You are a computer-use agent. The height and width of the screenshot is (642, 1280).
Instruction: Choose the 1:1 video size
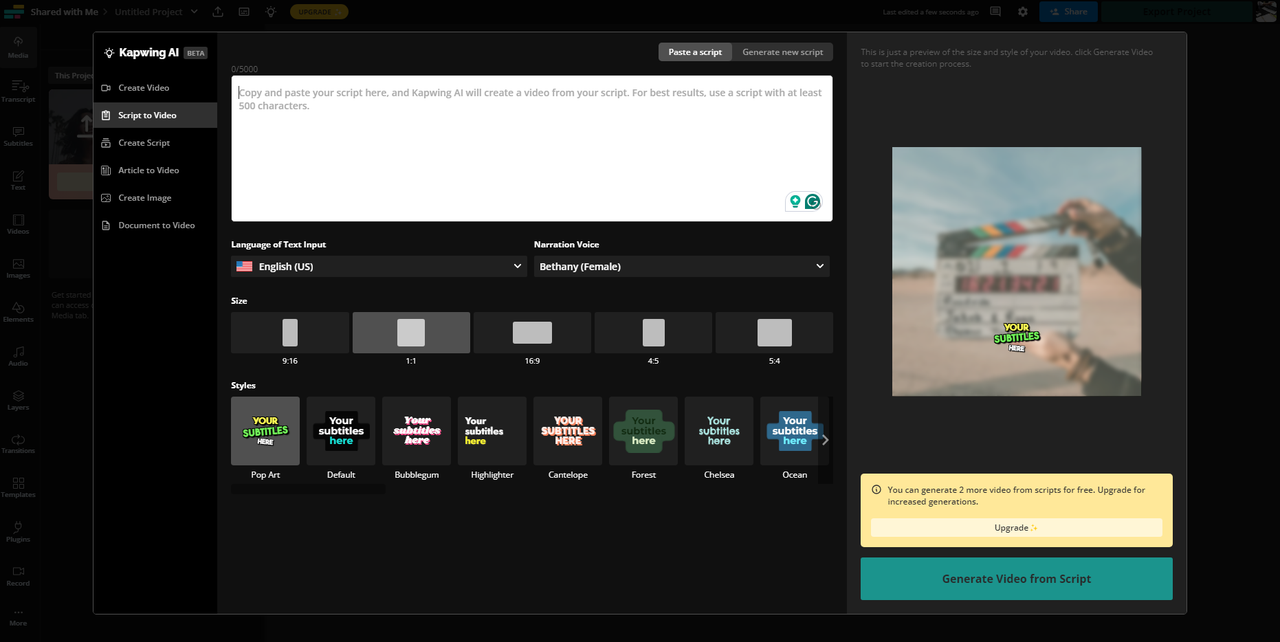tap(411, 332)
